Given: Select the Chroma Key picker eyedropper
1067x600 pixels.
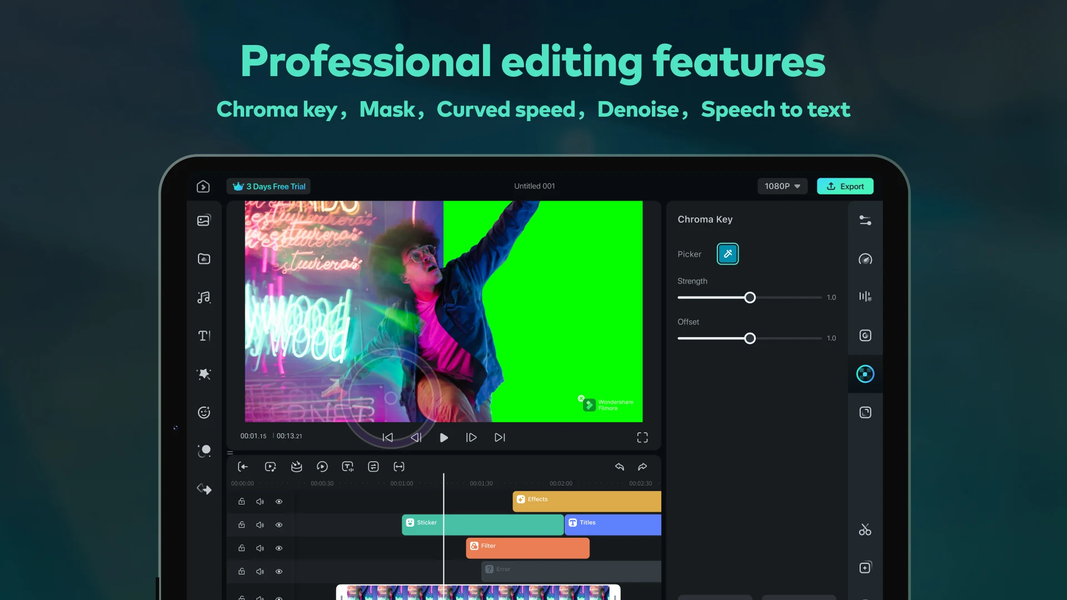Looking at the screenshot, I should pyautogui.click(x=727, y=253).
